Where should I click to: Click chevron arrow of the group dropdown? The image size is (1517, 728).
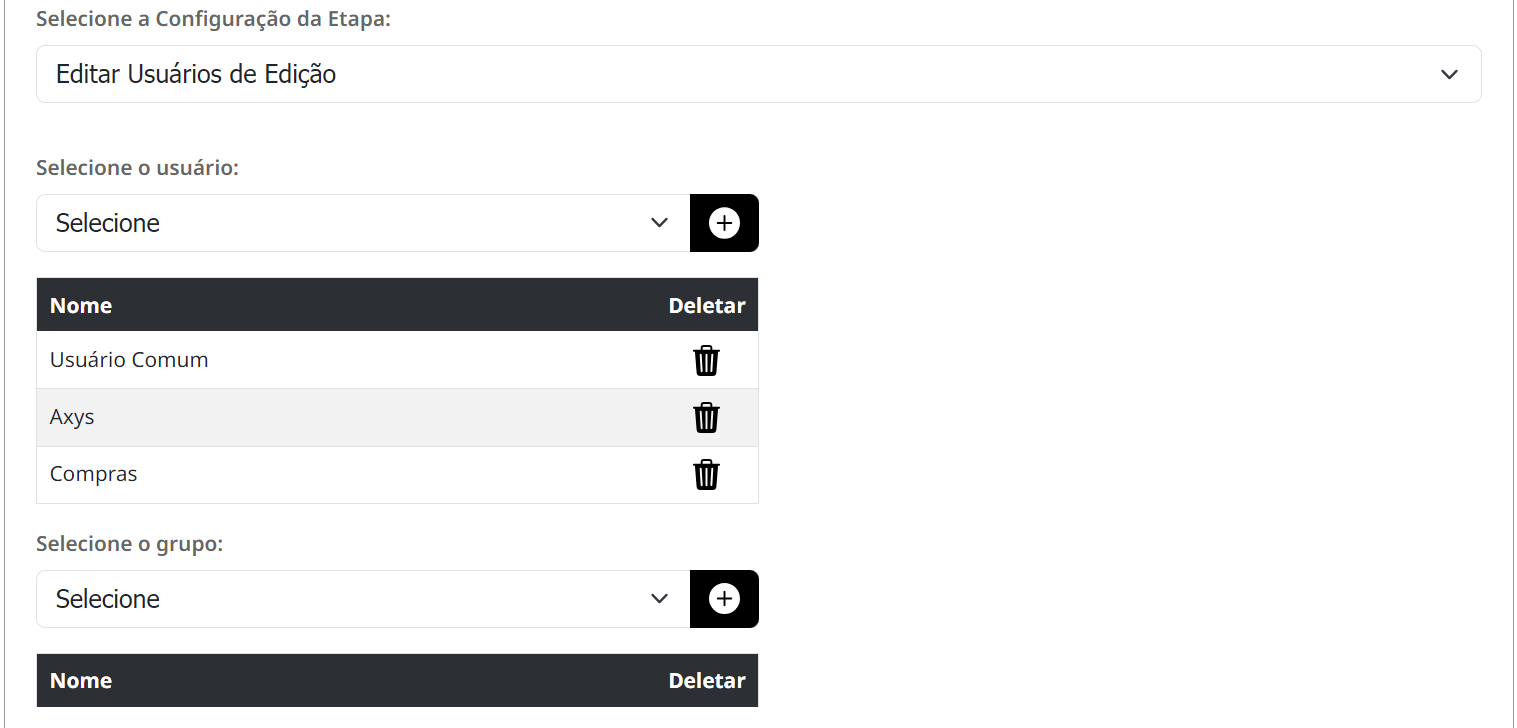tap(659, 599)
